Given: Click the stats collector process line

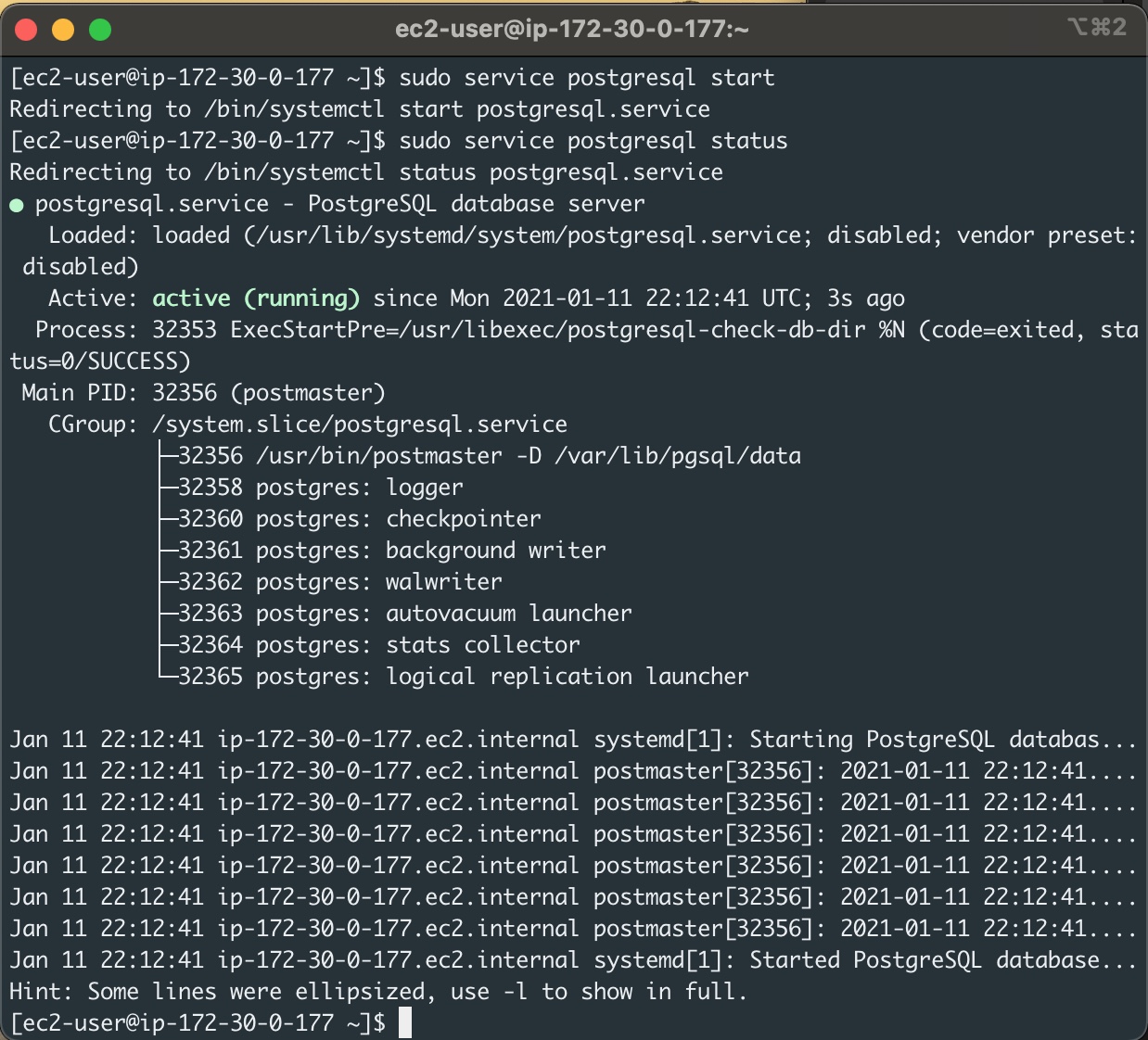Looking at the screenshot, I should (373, 644).
